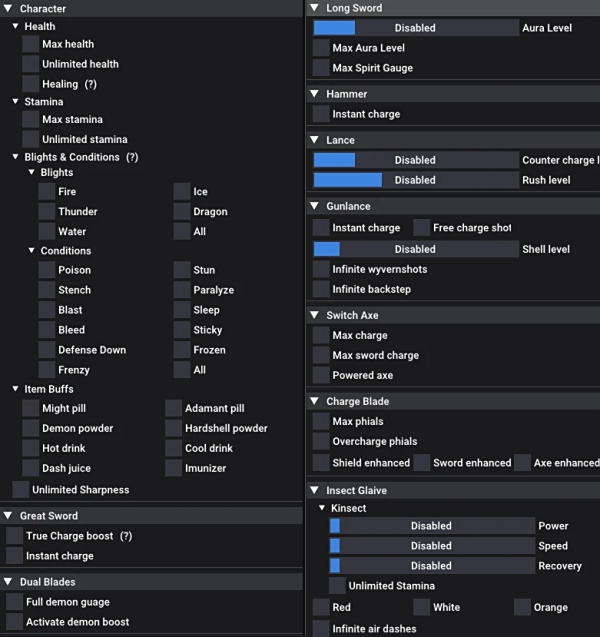
Task: Enable White extract checkbox
Action: pyautogui.click(x=422, y=607)
